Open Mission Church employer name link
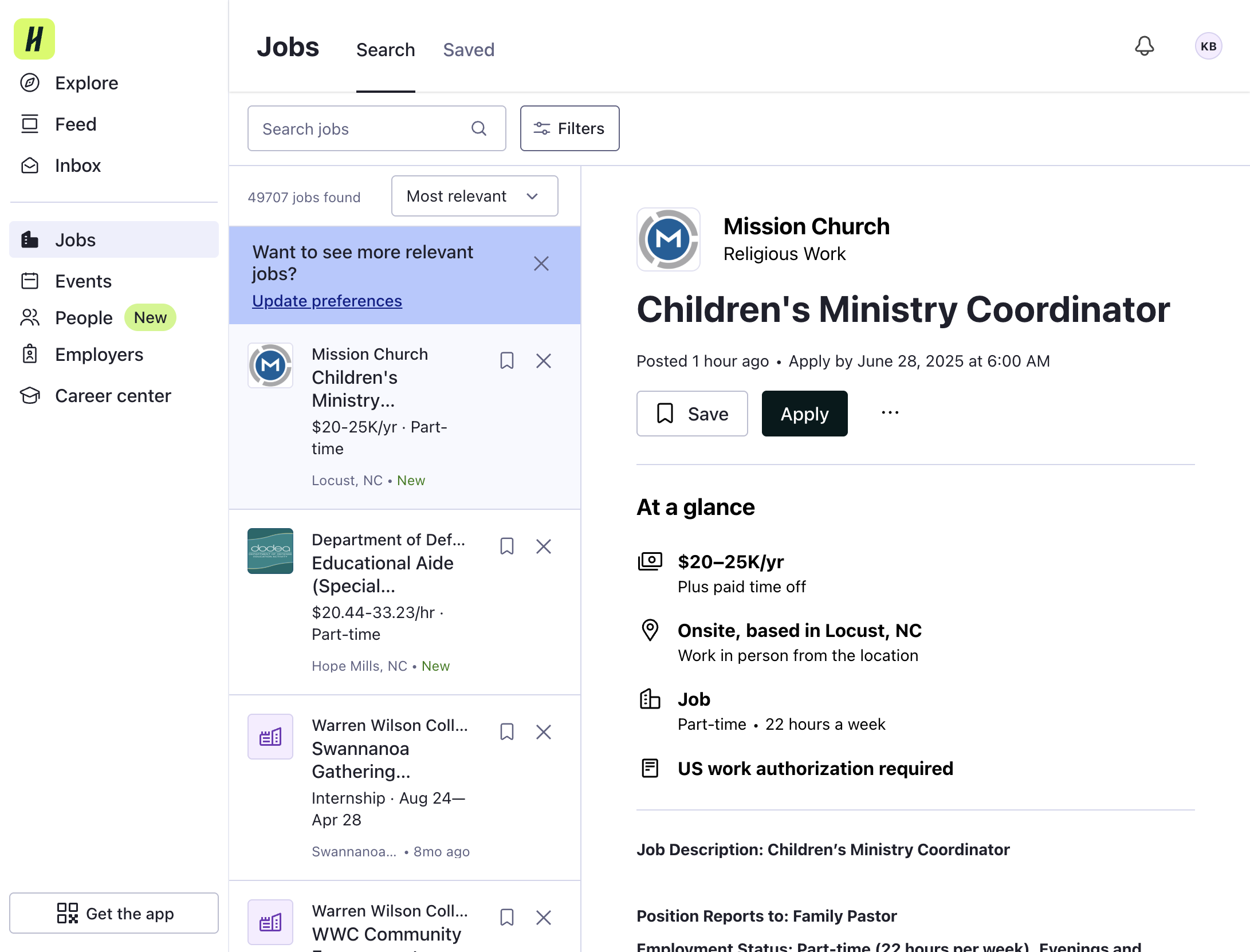Image resolution: width=1250 pixels, height=952 pixels. point(807,227)
